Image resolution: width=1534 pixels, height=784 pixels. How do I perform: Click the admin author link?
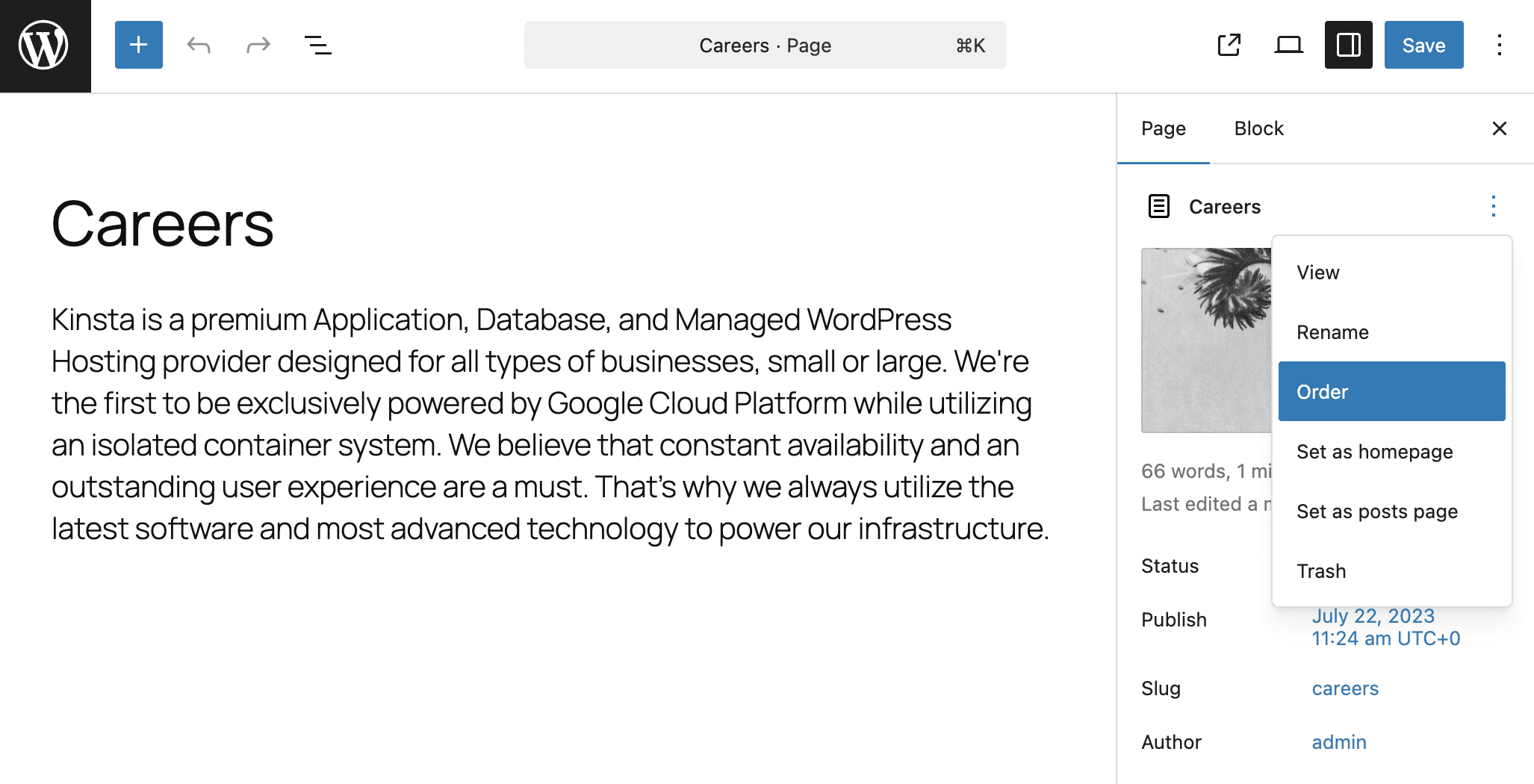[1339, 742]
